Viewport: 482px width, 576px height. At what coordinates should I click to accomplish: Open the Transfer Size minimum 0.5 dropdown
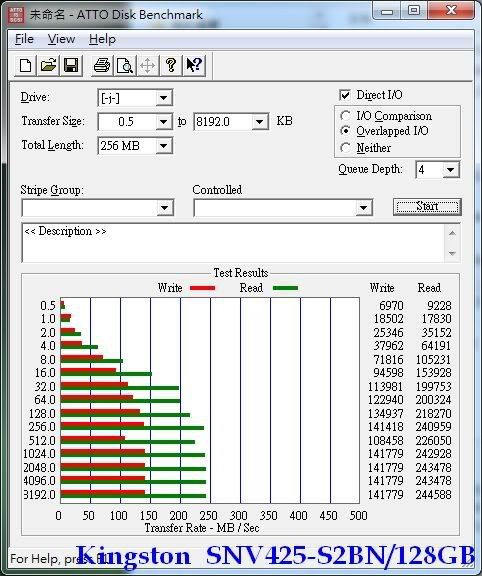[x=163, y=122]
